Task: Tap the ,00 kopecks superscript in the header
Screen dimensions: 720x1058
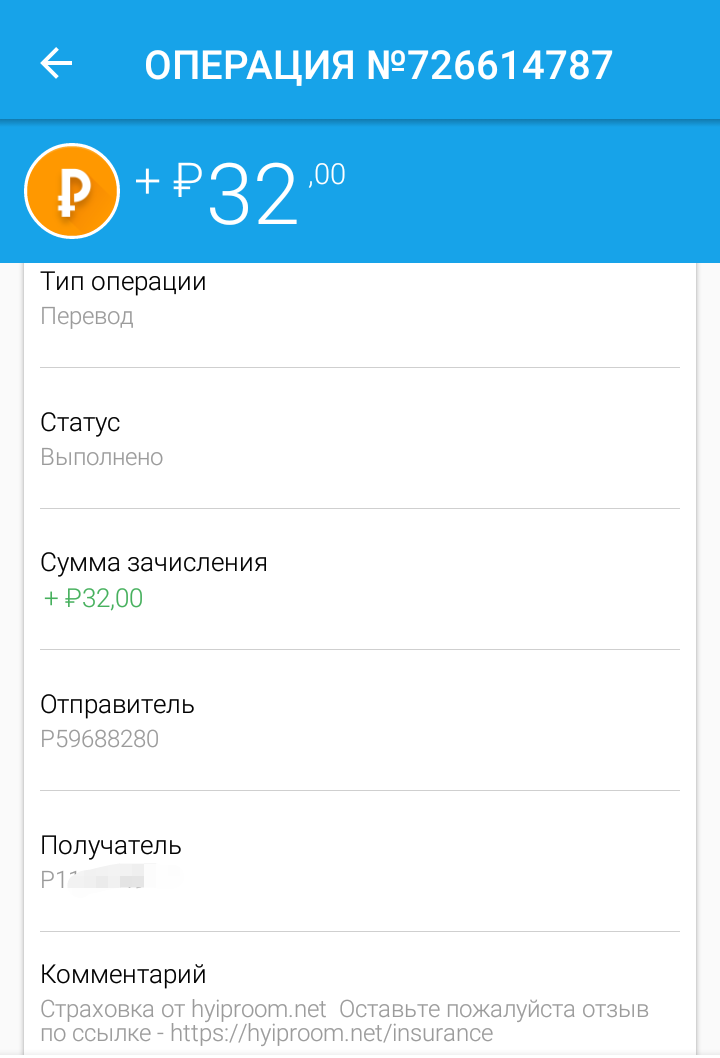Action: click(x=327, y=175)
